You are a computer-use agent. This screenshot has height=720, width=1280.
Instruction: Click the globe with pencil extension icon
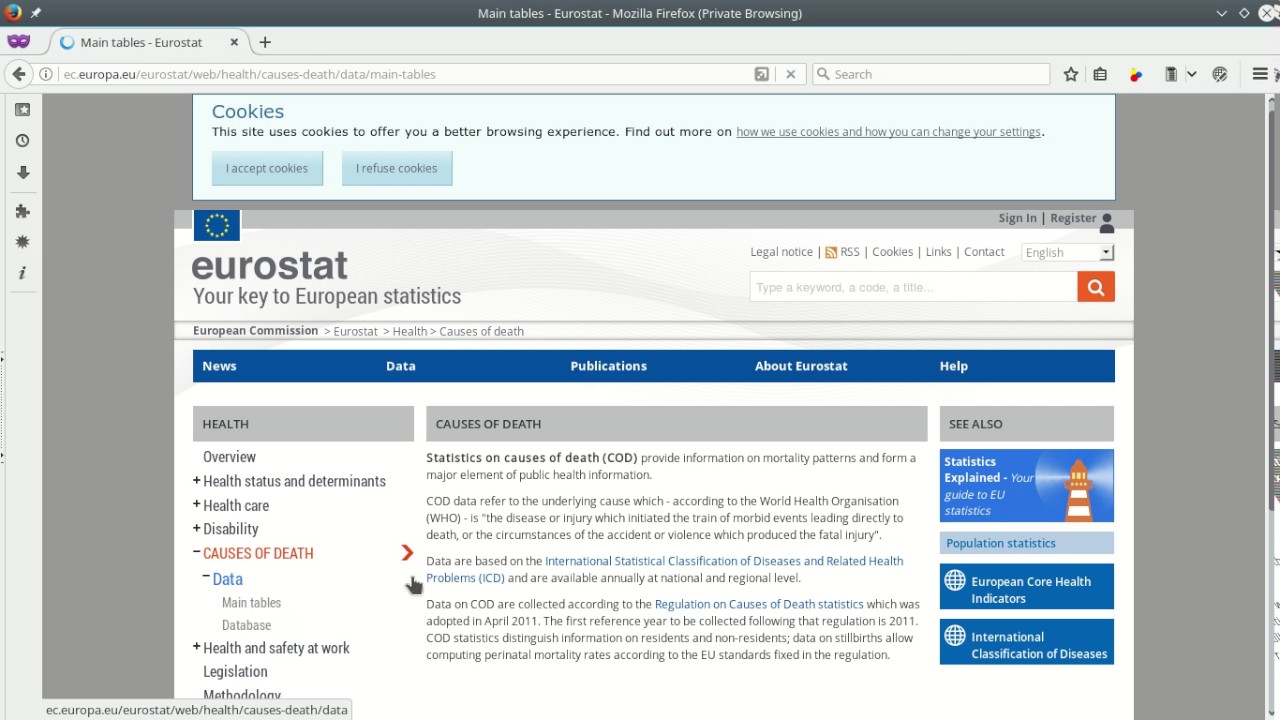pos(1220,74)
